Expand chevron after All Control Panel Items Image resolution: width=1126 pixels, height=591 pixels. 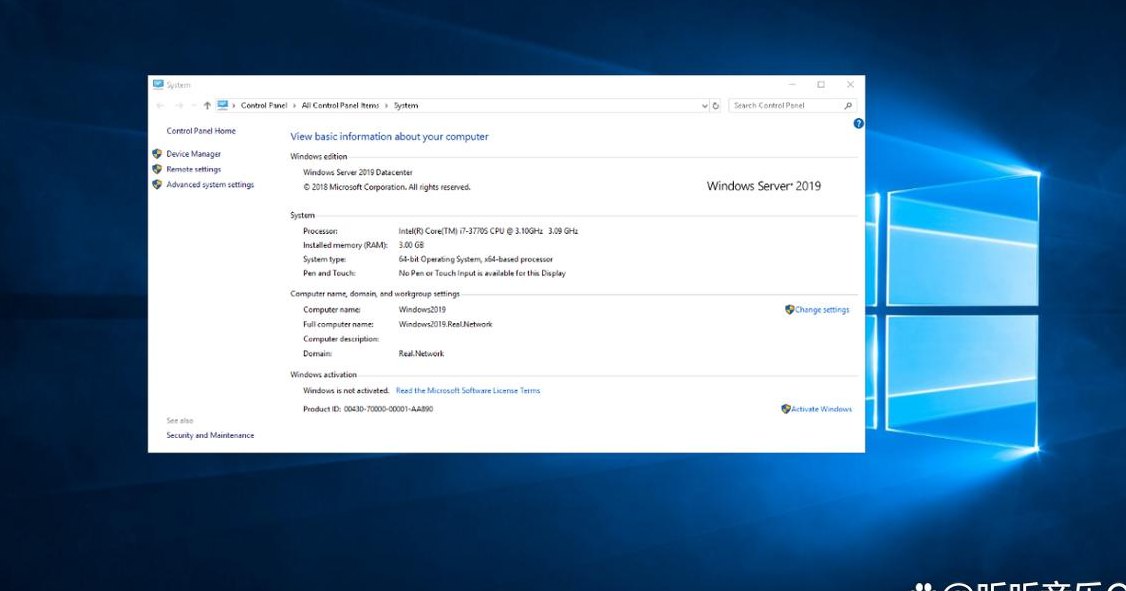pyautogui.click(x=386, y=106)
